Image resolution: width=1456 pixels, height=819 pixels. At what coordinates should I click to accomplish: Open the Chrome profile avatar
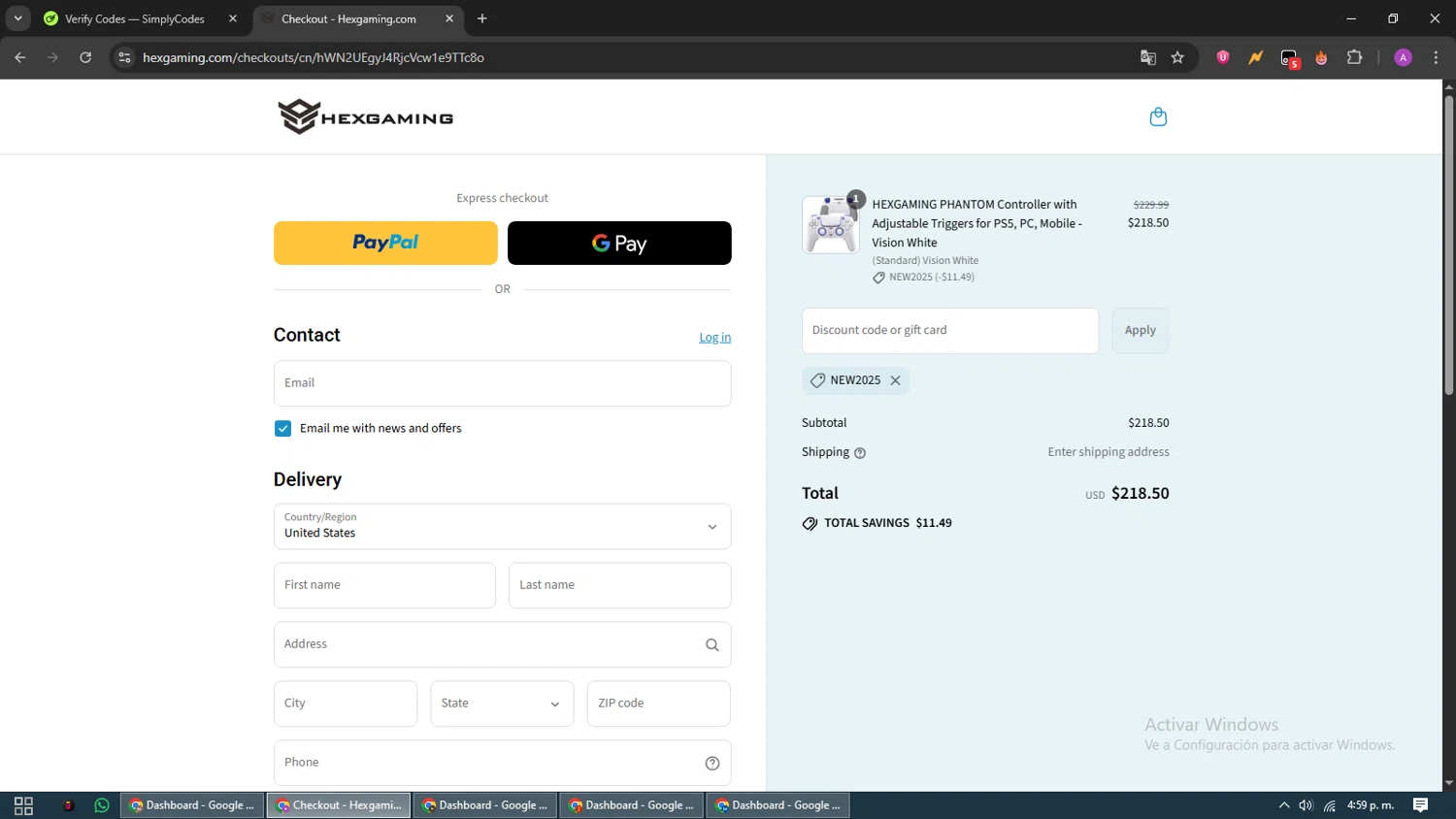(x=1403, y=57)
